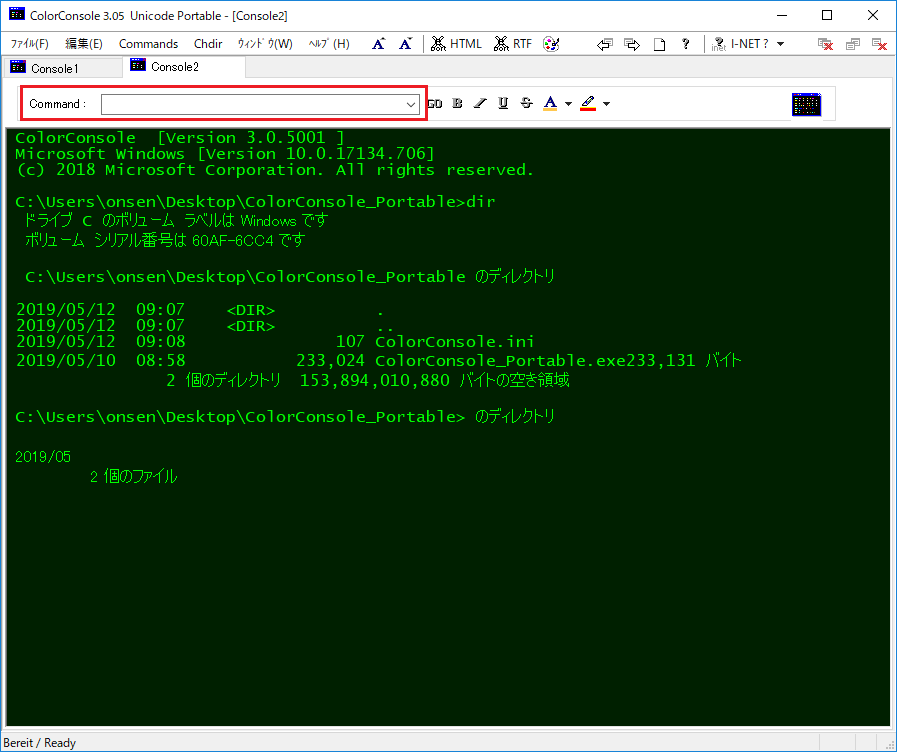
Task: Click the 2 個のファイル text
Action: point(133,476)
